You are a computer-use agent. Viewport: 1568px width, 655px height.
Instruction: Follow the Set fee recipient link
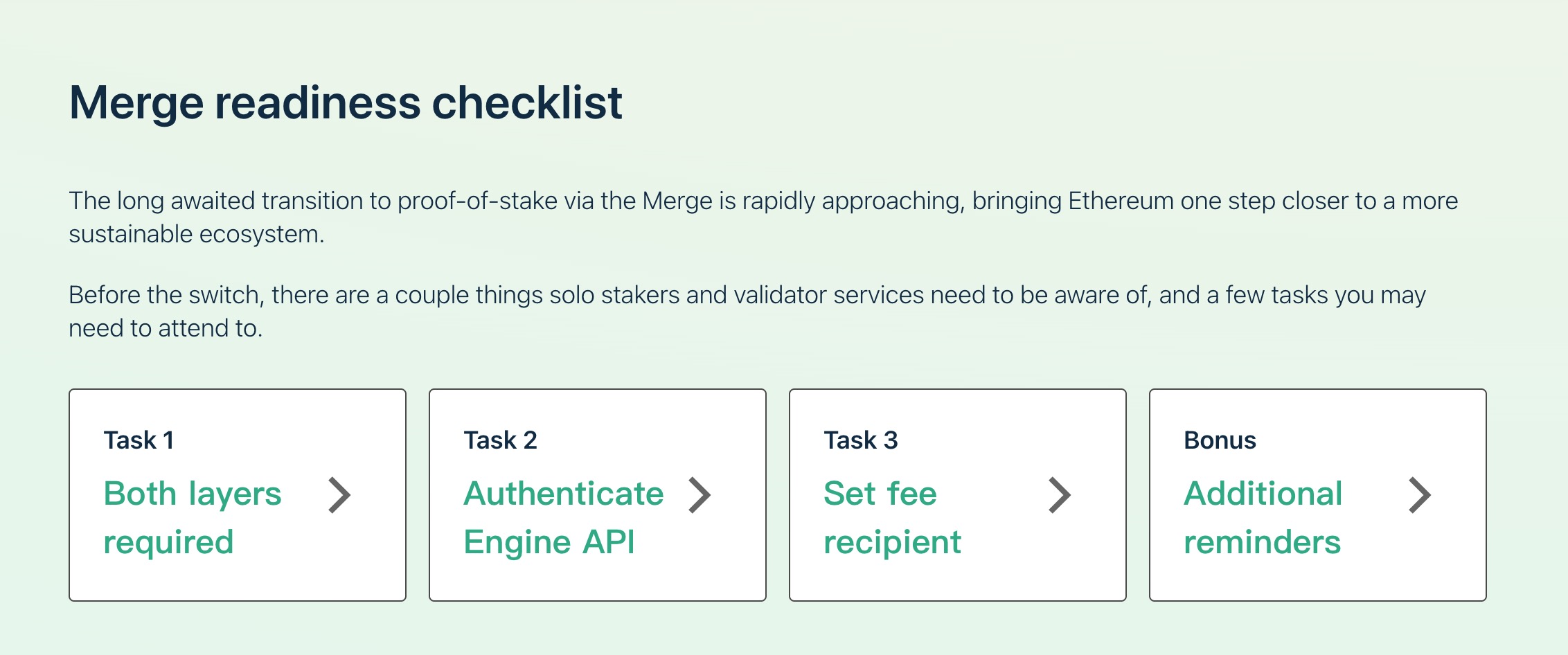893,518
